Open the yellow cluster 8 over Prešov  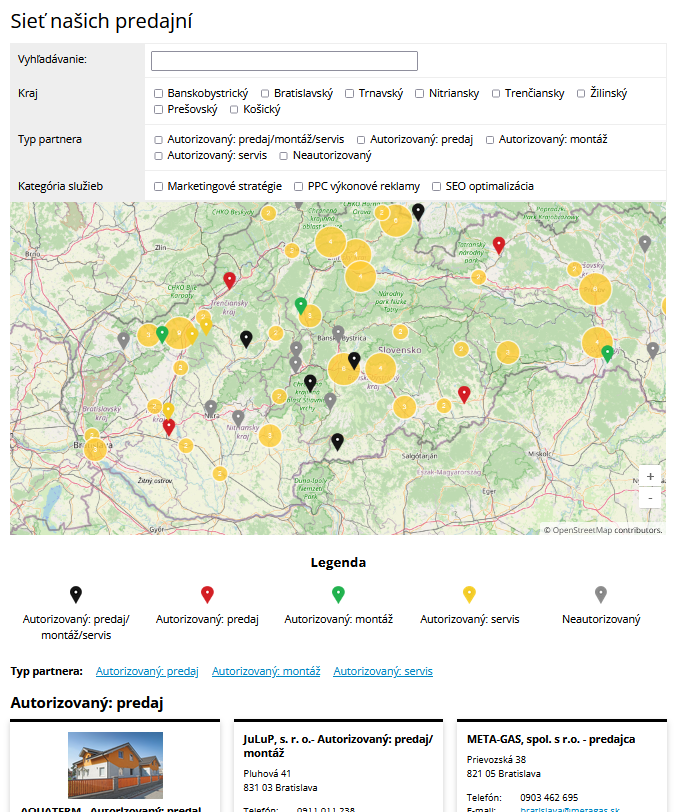tap(595, 289)
